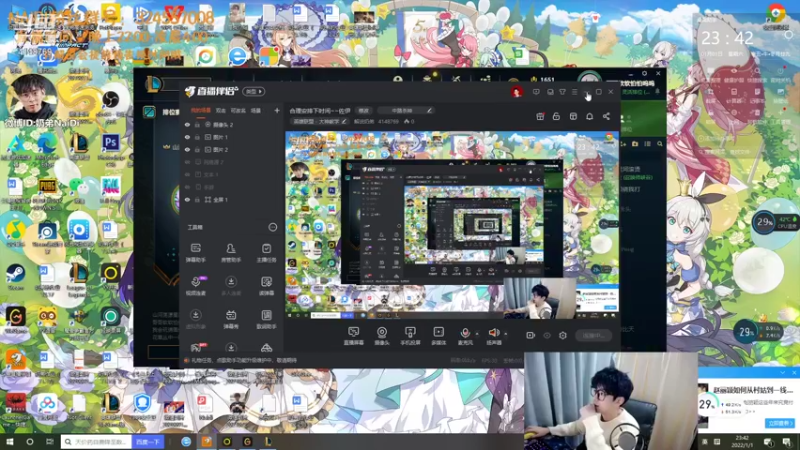This screenshot has width=800, height=450.
Task: Open the 视频连麦 tool
Action: point(195,286)
